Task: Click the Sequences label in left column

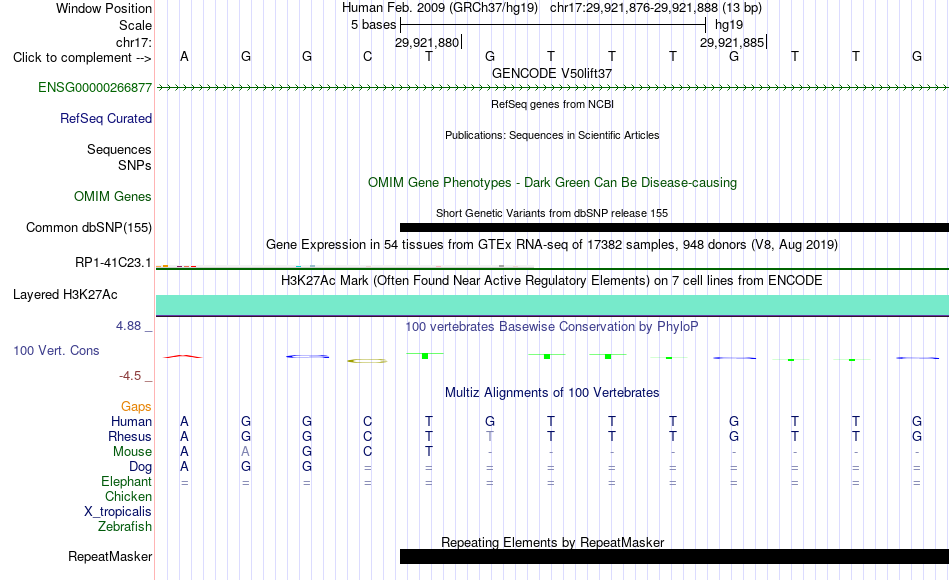Action: [119, 149]
